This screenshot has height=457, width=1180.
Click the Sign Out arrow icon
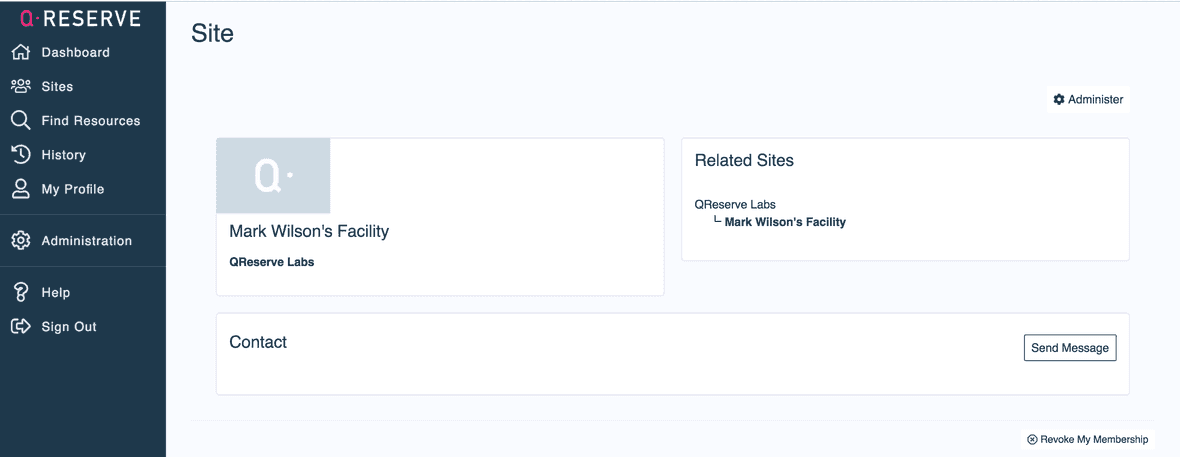point(20,326)
